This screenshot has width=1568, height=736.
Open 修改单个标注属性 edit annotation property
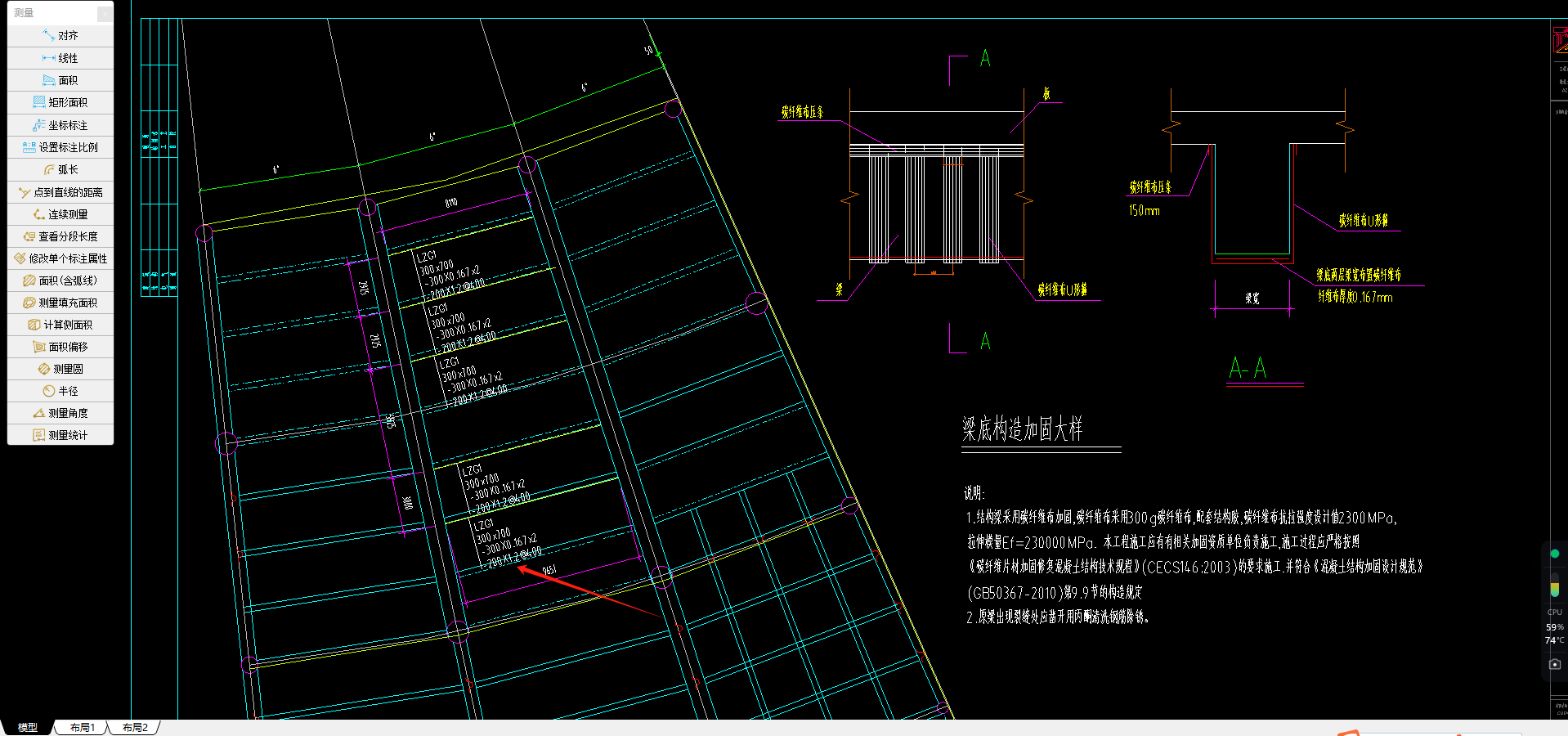(60, 258)
